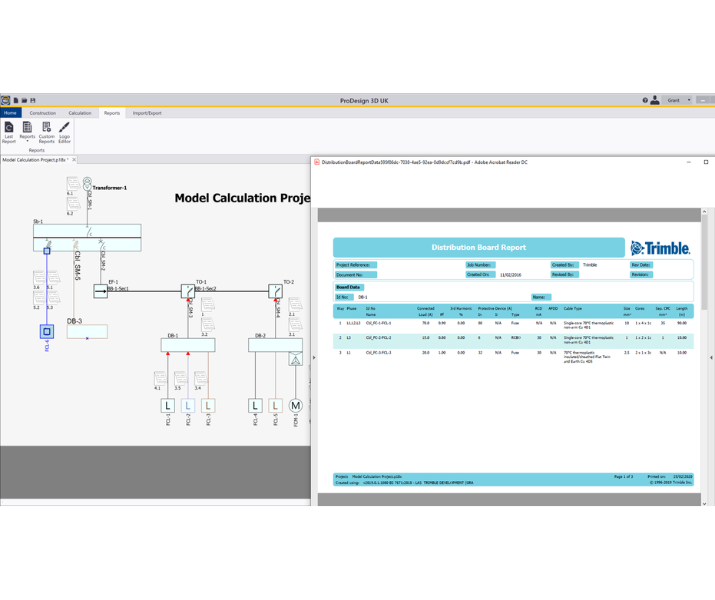This screenshot has width=715, height=600.
Task: Click the left-edge pane expander arrow in Acrobat
Action: tap(314, 357)
